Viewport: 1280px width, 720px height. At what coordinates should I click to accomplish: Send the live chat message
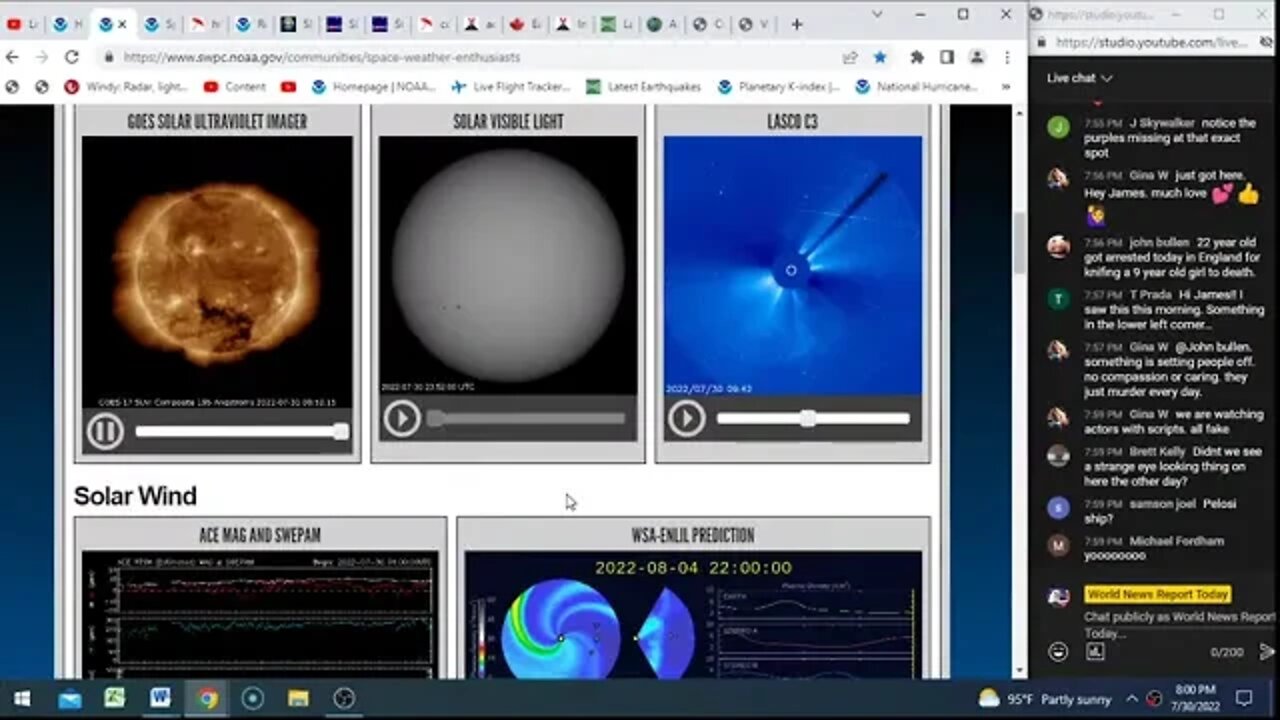point(1266,651)
